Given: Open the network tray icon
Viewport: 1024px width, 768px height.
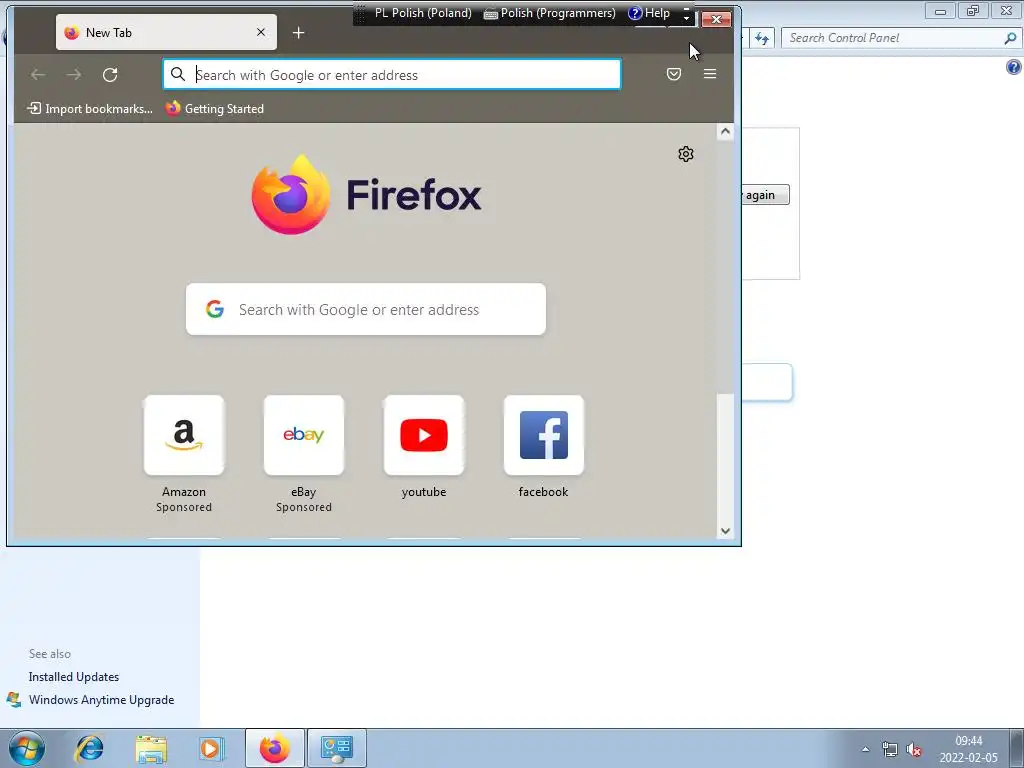Looking at the screenshot, I should pyautogui.click(x=889, y=749).
